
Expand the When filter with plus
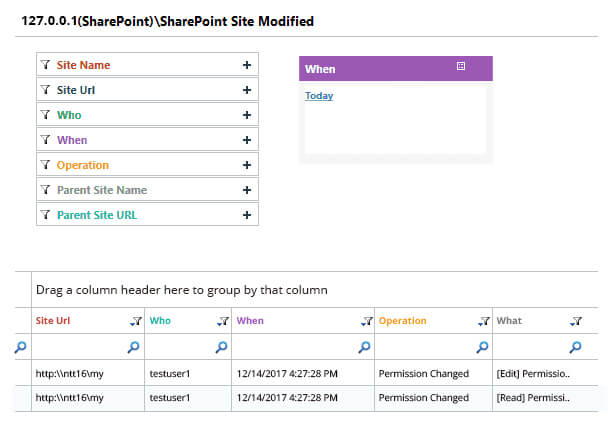(x=247, y=140)
